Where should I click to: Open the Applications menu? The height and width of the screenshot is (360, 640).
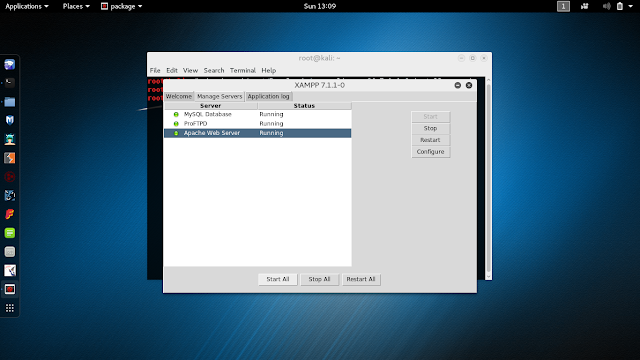click(x=27, y=6)
